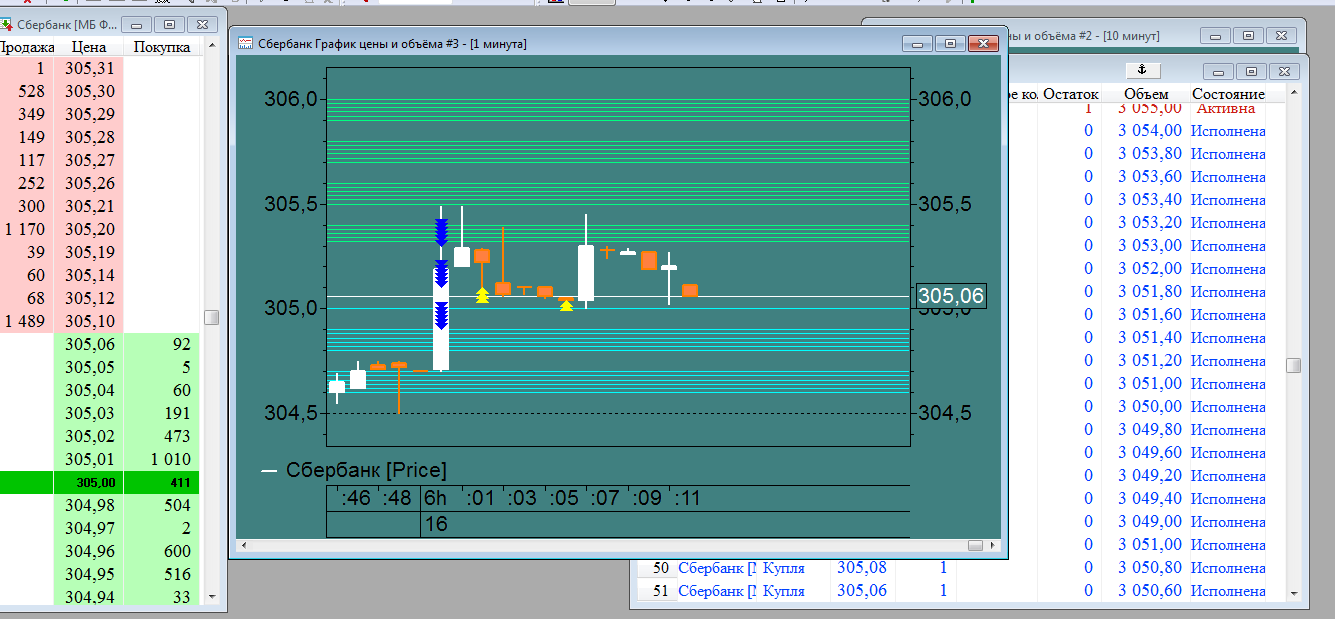Click the chart horizontal scrollbar right arrow
1335x619 pixels.
(x=993, y=546)
